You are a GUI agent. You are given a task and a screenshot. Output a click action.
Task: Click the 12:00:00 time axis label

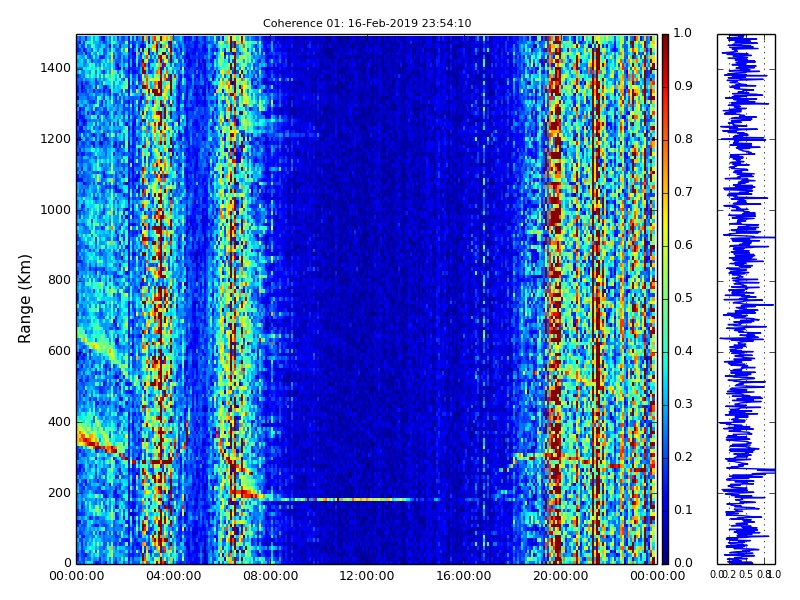tap(366, 576)
